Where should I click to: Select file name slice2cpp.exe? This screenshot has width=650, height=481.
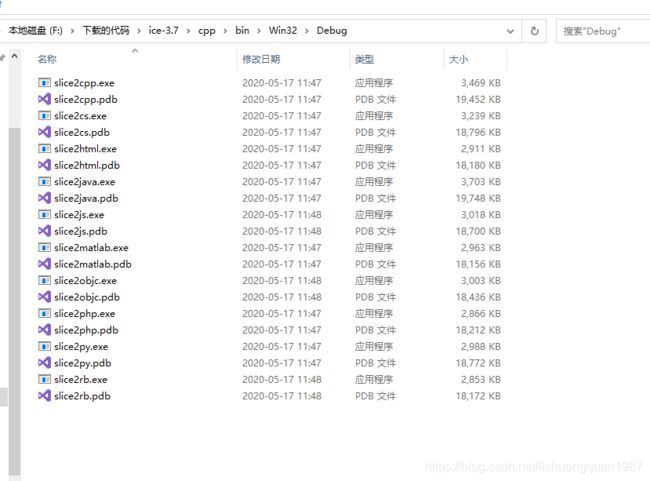point(84,83)
